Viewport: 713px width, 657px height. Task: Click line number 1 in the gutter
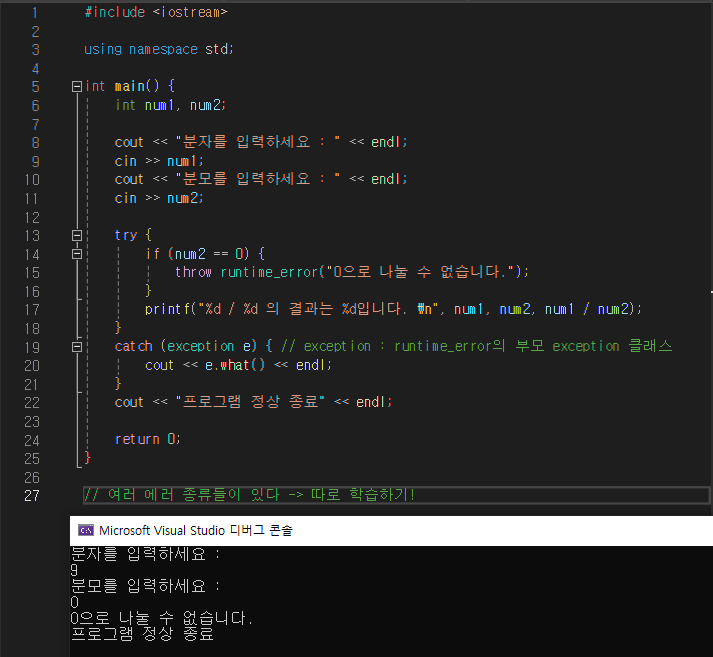pos(35,13)
